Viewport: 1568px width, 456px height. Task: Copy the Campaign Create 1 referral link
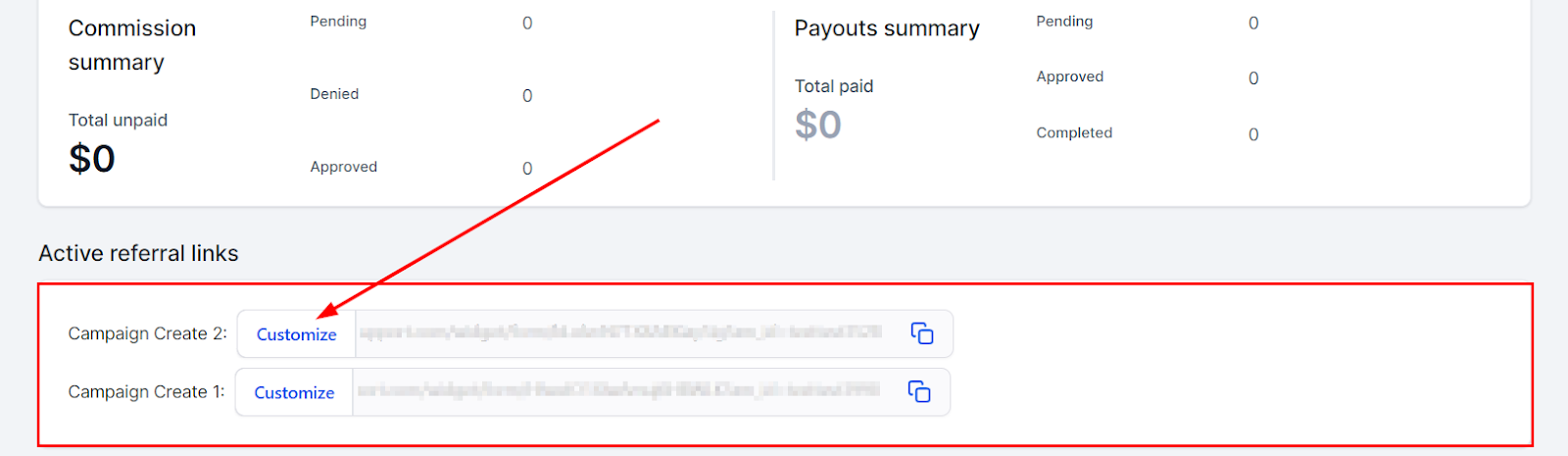tap(919, 391)
